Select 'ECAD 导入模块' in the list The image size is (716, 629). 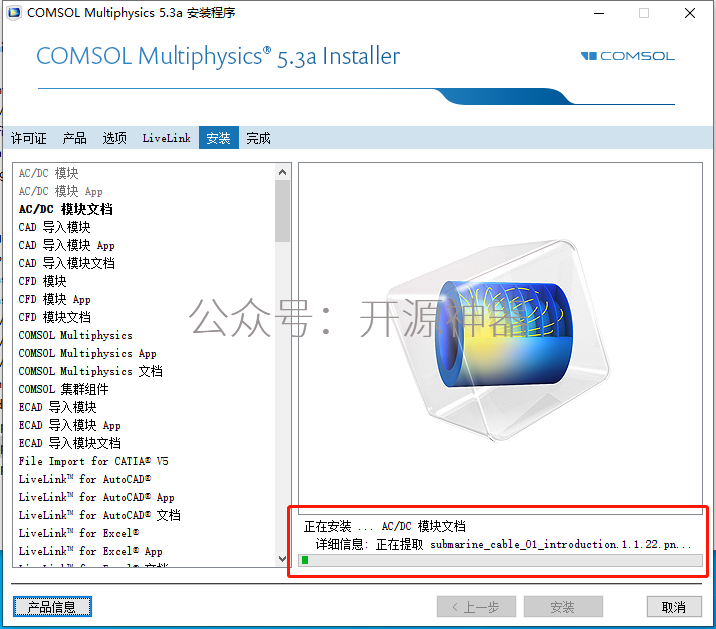coord(58,407)
